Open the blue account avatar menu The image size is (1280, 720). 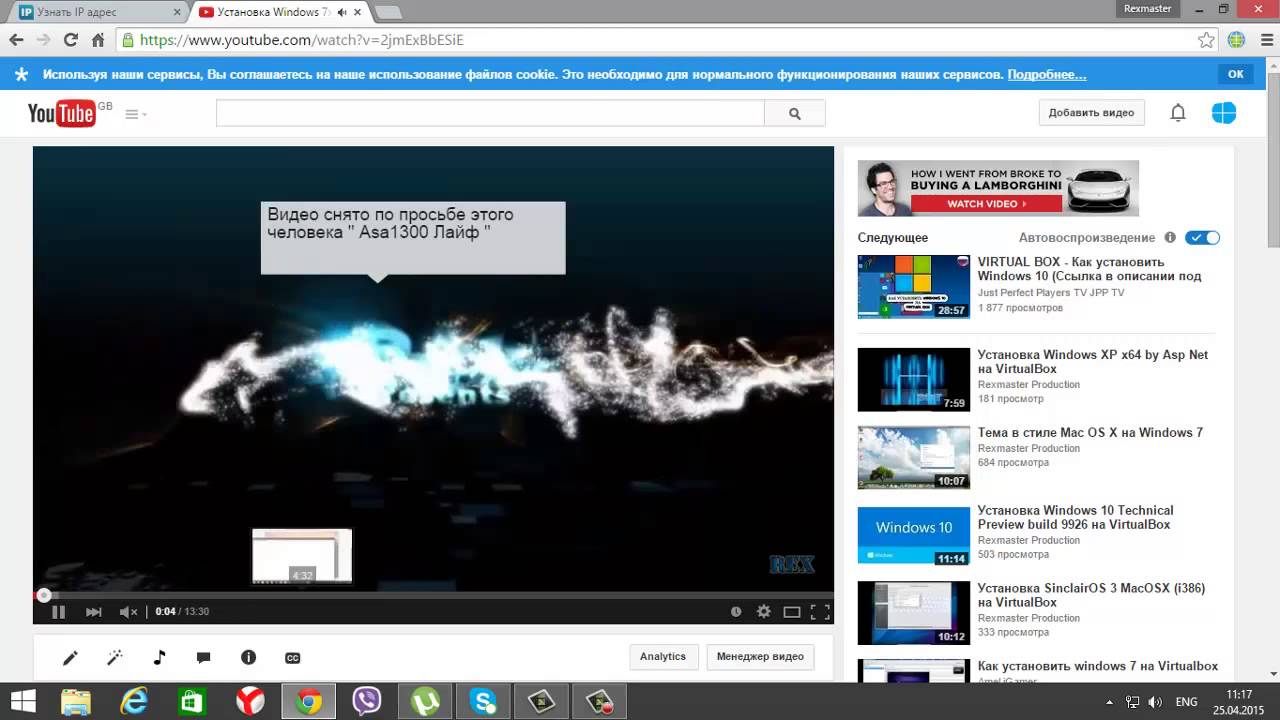pos(1224,112)
